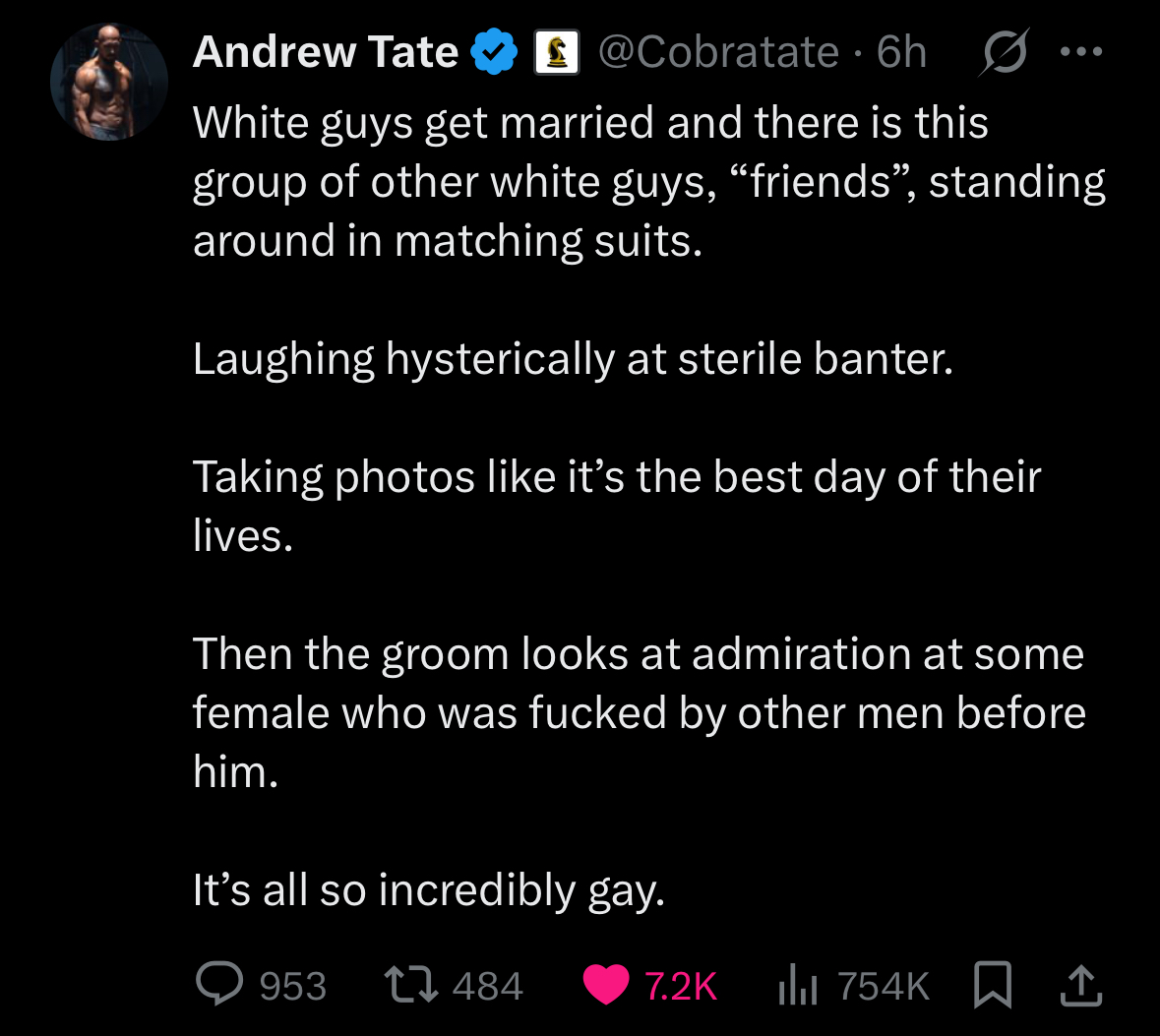Click the 7.2K likes count
Viewport: 1160px width, 1036px height.
click(681, 987)
